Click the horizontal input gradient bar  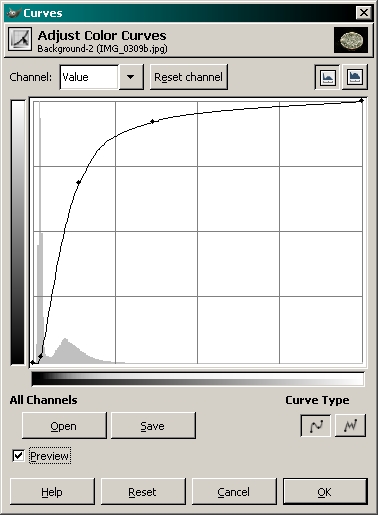pos(198,379)
